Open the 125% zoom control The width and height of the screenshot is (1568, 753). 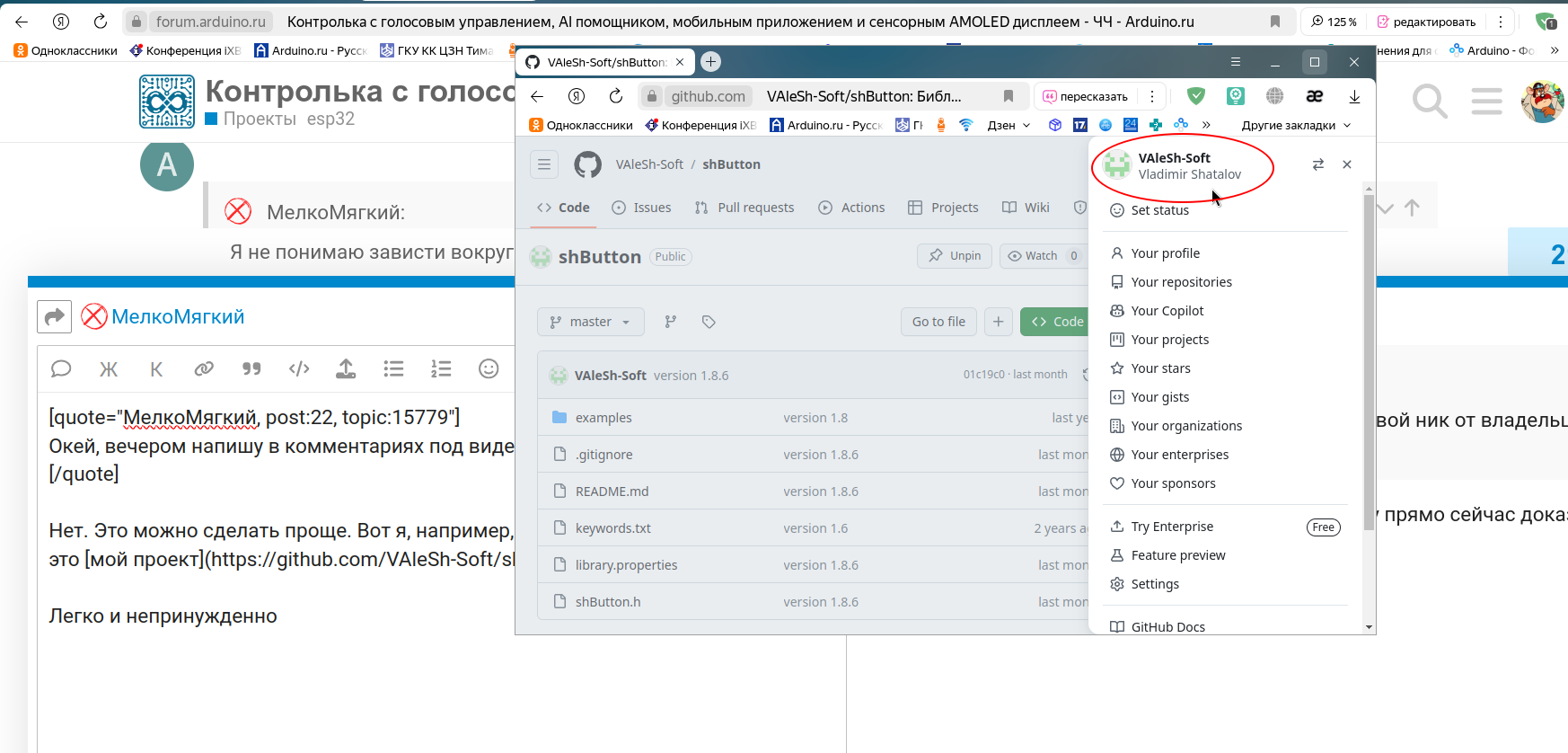[x=1334, y=22]
